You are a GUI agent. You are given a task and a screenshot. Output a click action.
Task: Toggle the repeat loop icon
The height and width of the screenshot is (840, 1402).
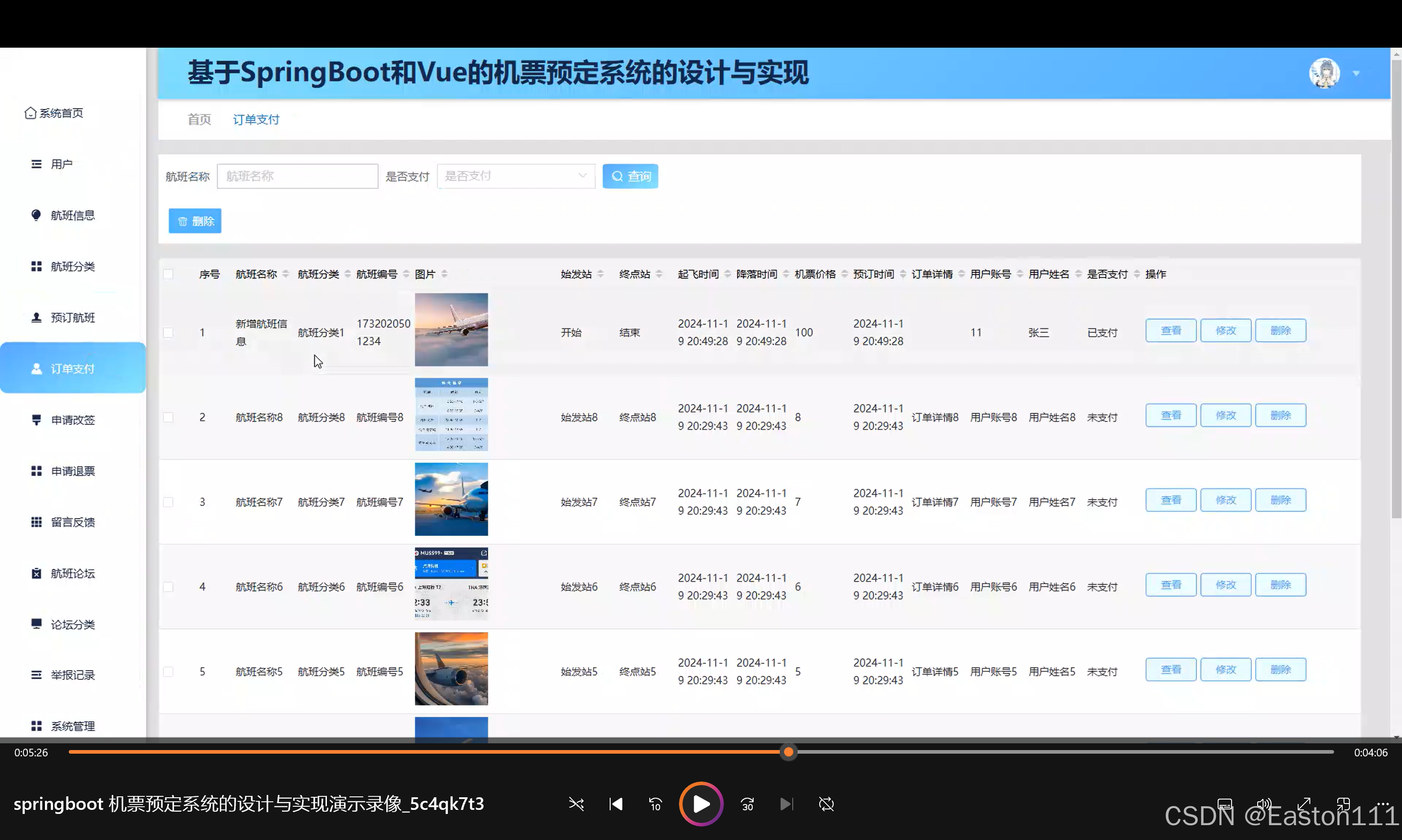coord(826,804)
